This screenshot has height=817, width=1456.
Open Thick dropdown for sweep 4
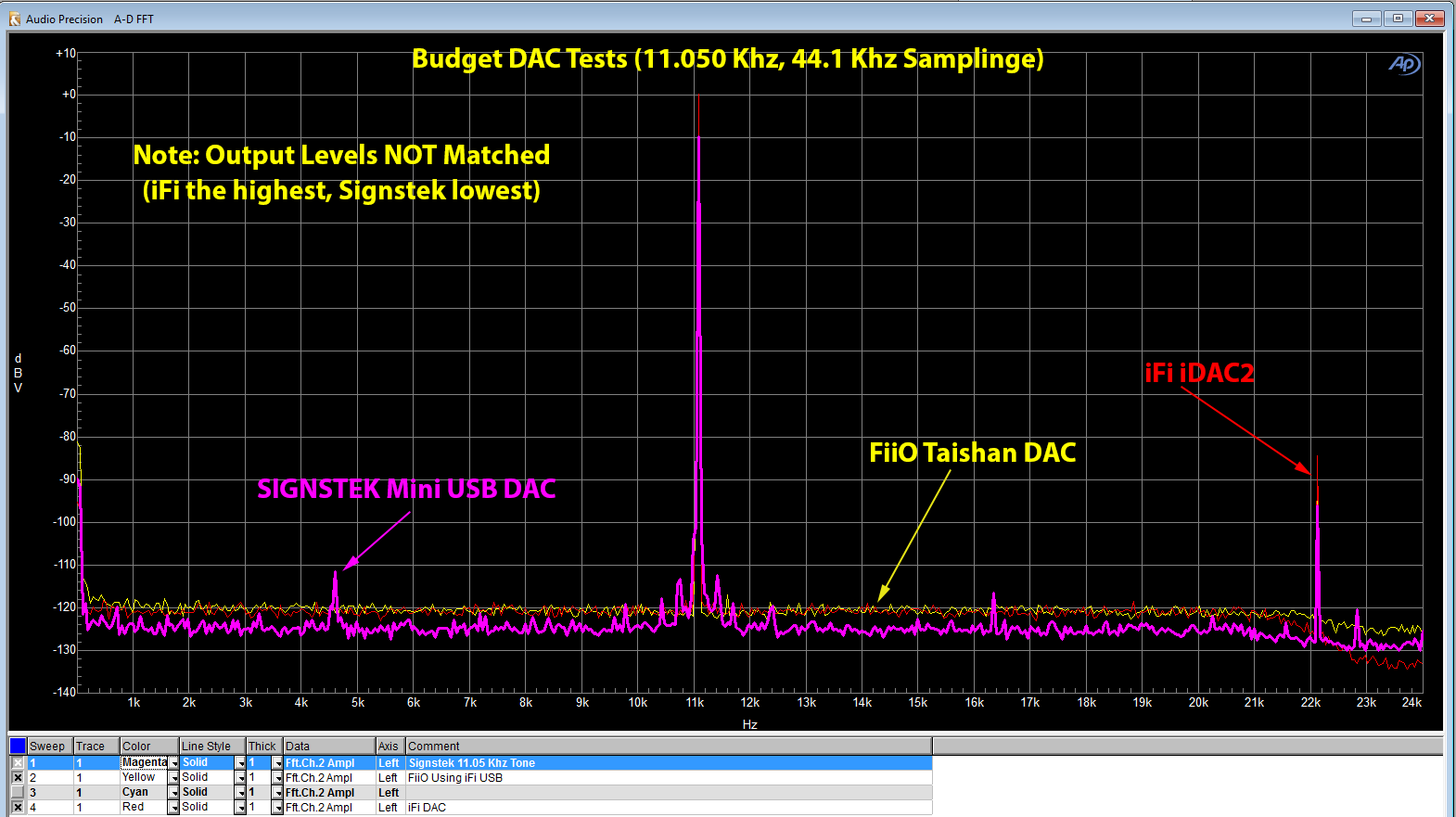(277, 808)
